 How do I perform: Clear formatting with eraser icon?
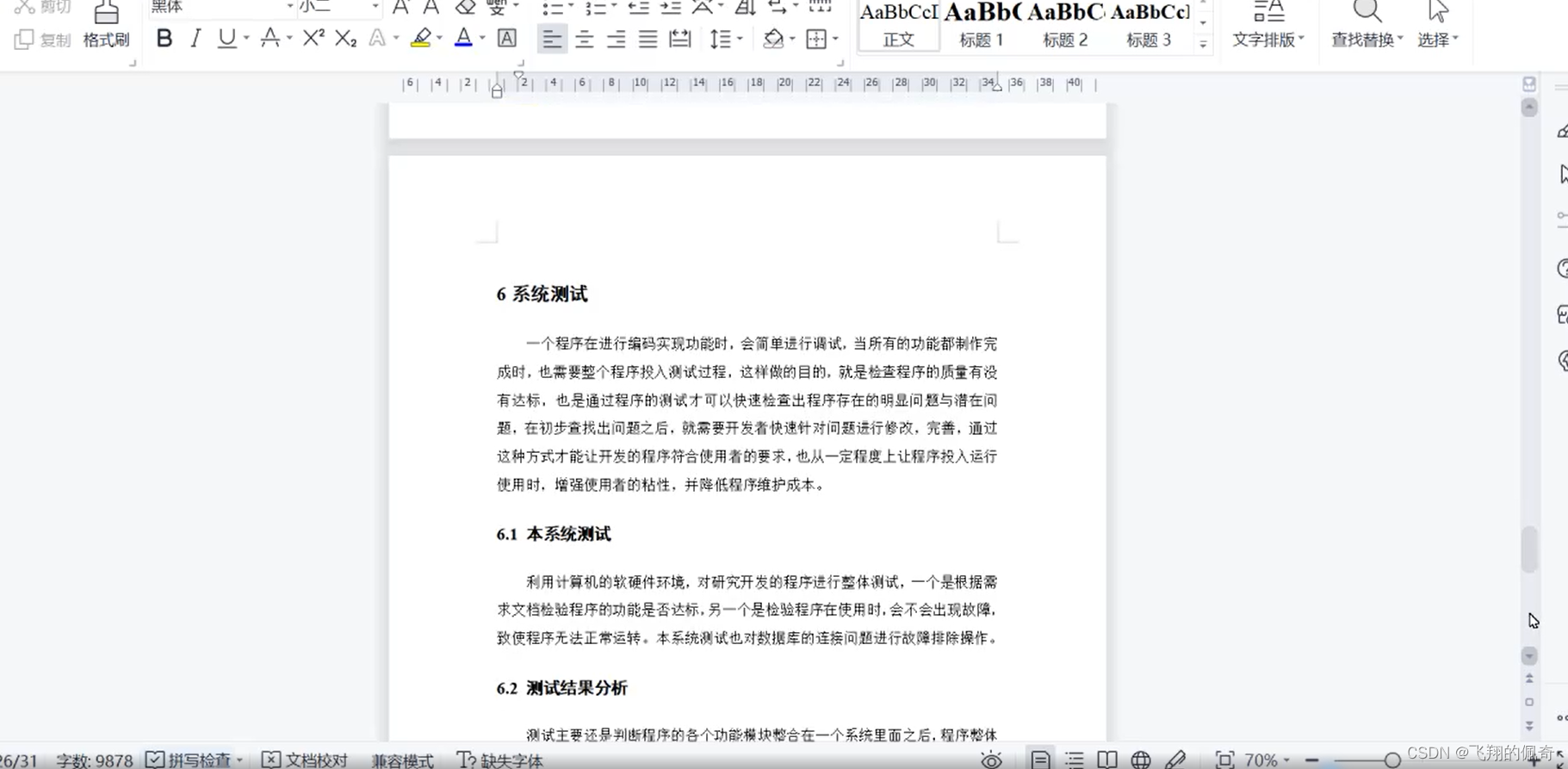pyautogui.click(x=465, y=8)
